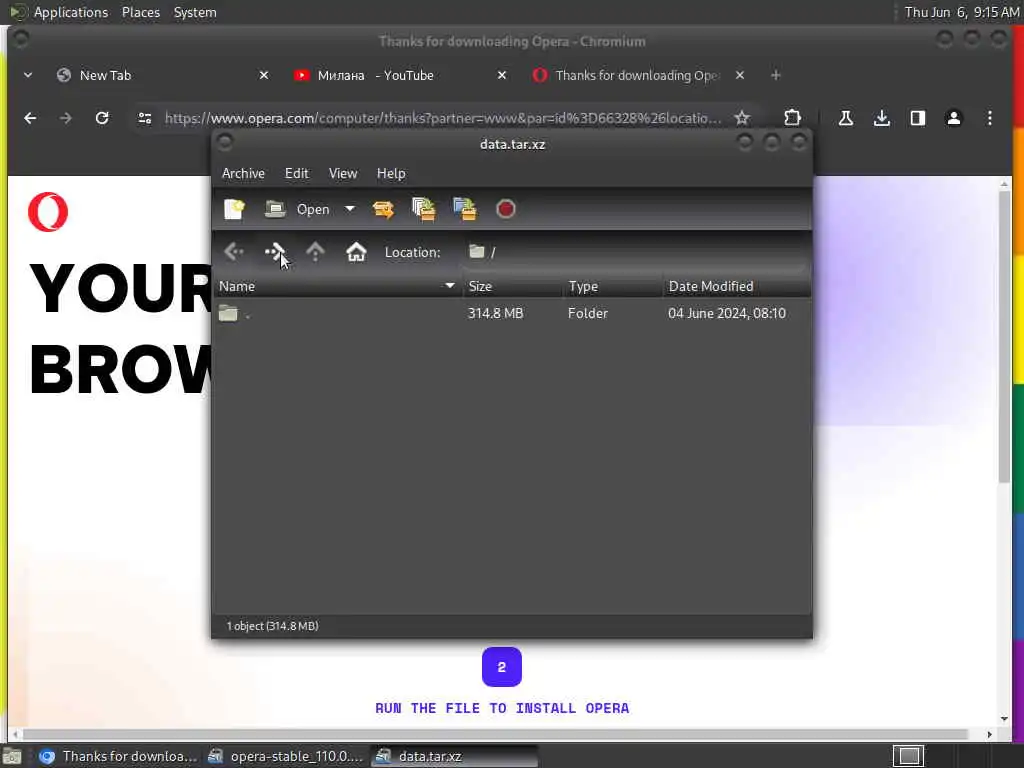Go forward using archive manager forward arrow
1024x768 pixels.
pos(274,251)
